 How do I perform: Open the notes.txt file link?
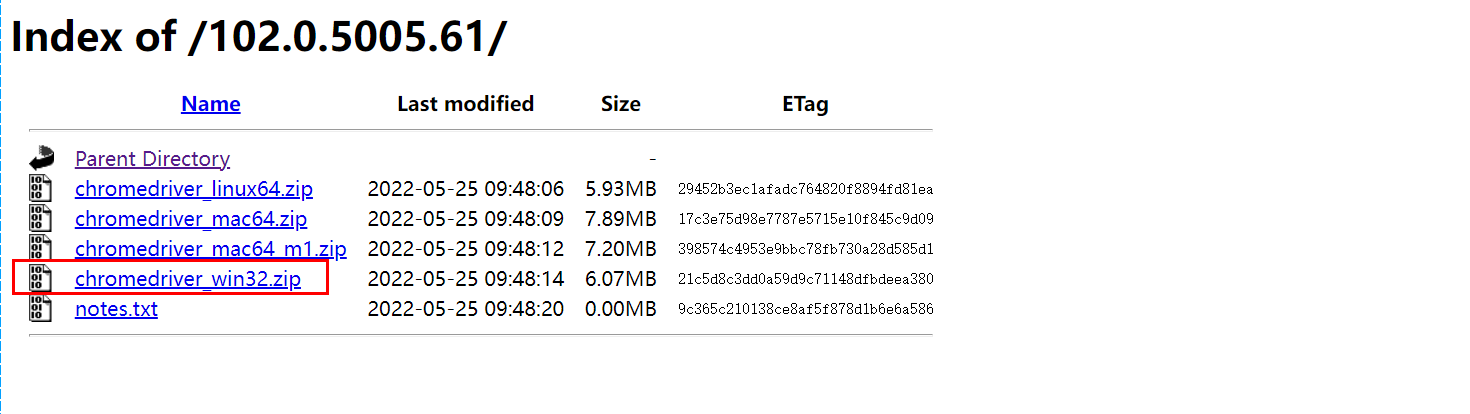[x=116, y=309]
